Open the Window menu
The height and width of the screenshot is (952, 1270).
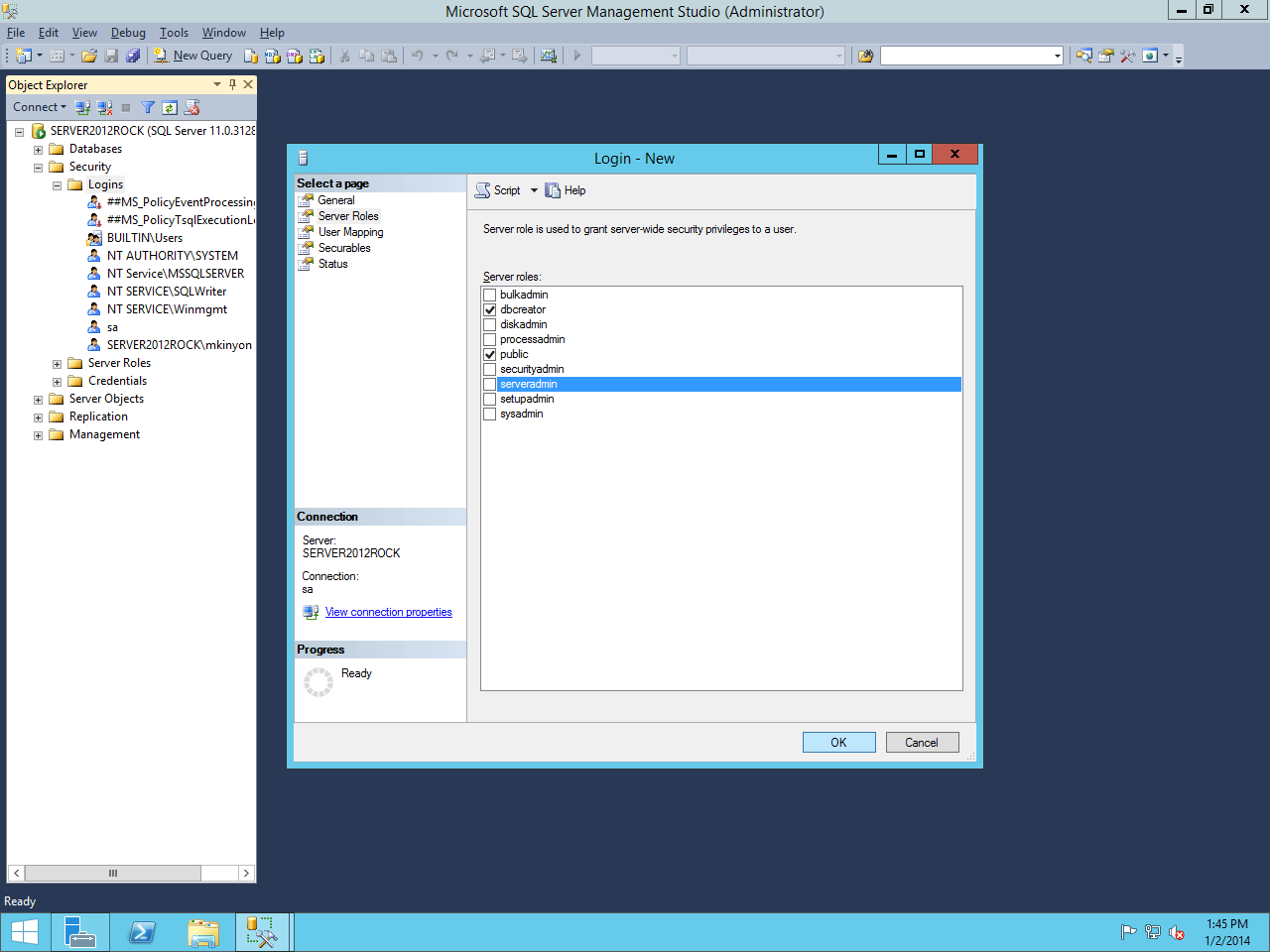(224, 33)
